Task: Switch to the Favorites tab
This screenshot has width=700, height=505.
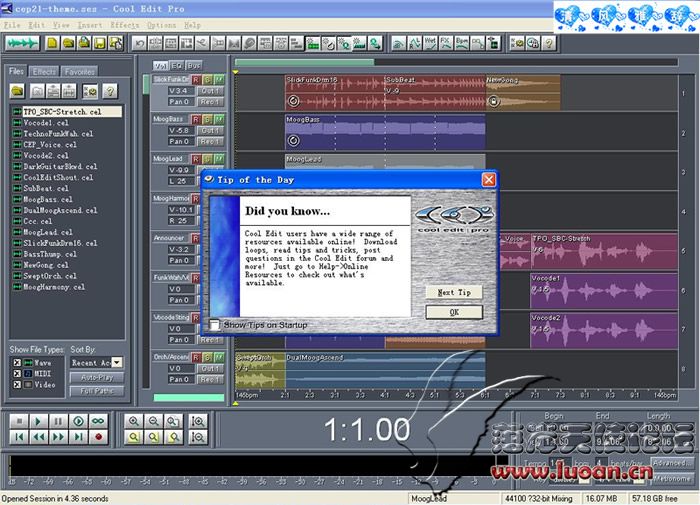Action: tap(79, 71)
